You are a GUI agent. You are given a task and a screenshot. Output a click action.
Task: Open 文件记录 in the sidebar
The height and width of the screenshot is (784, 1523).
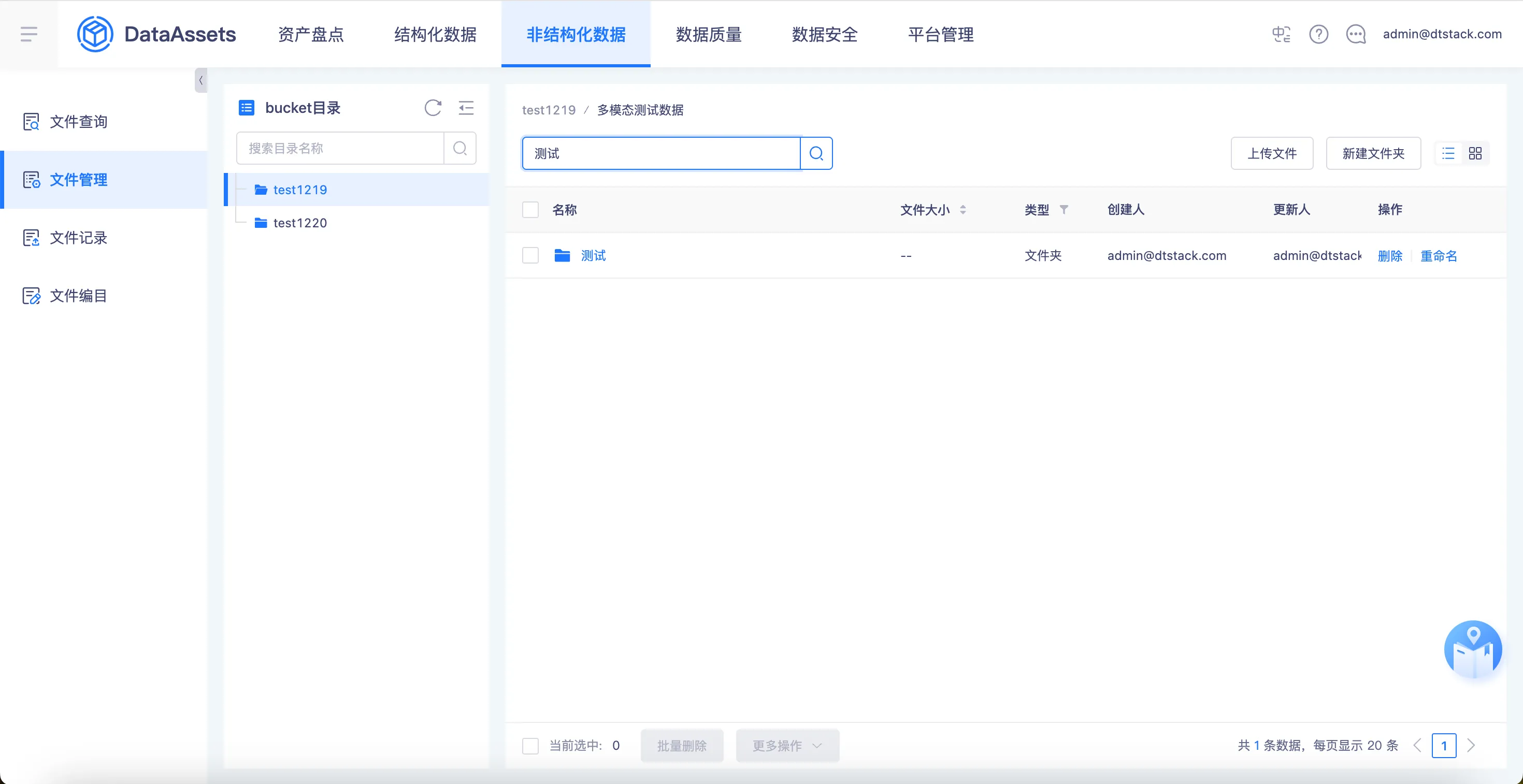pos(78,238)
